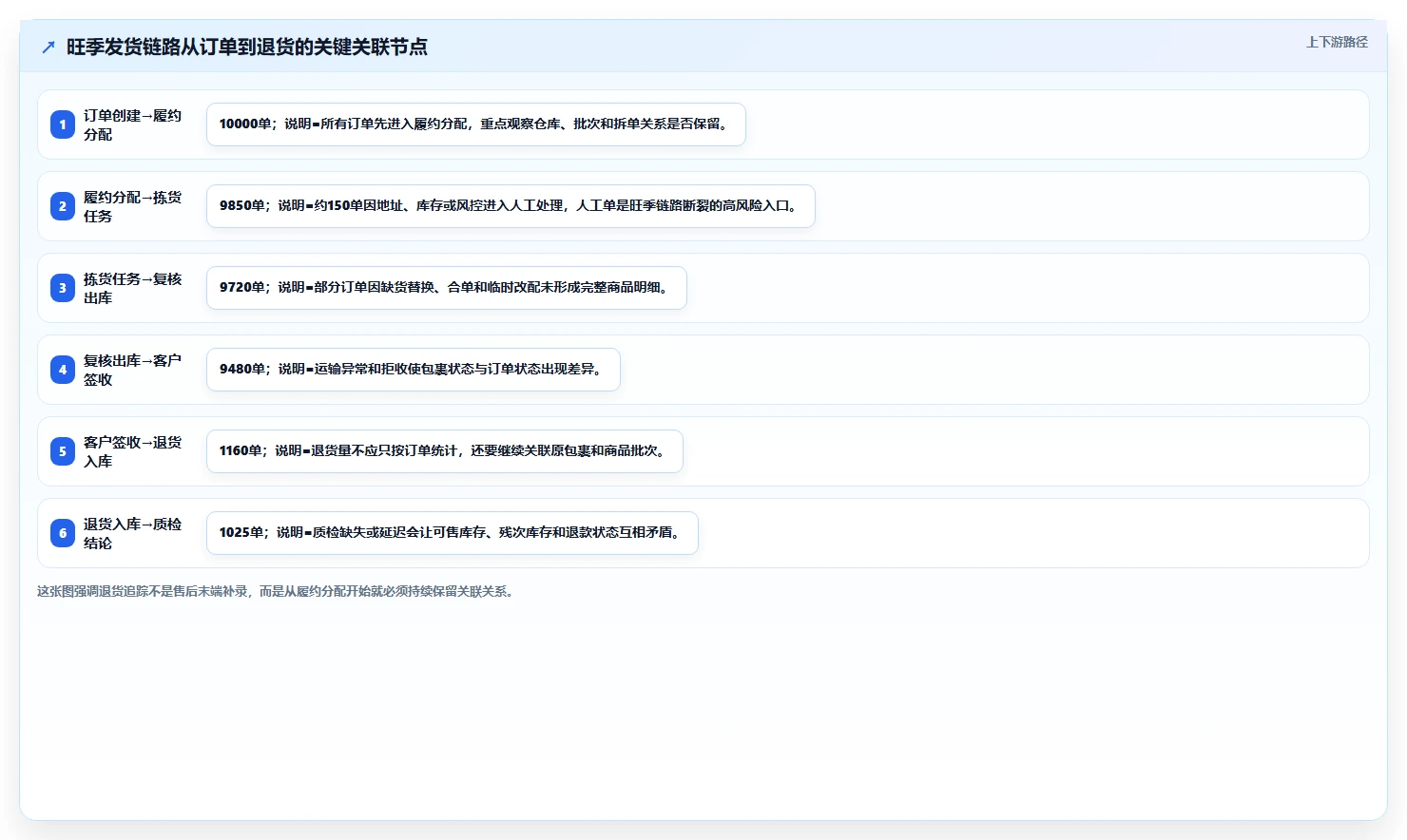Click the 1160单 description box
Image resolution: width=1407 pixels, height=840 pixels.
[445, 451]
